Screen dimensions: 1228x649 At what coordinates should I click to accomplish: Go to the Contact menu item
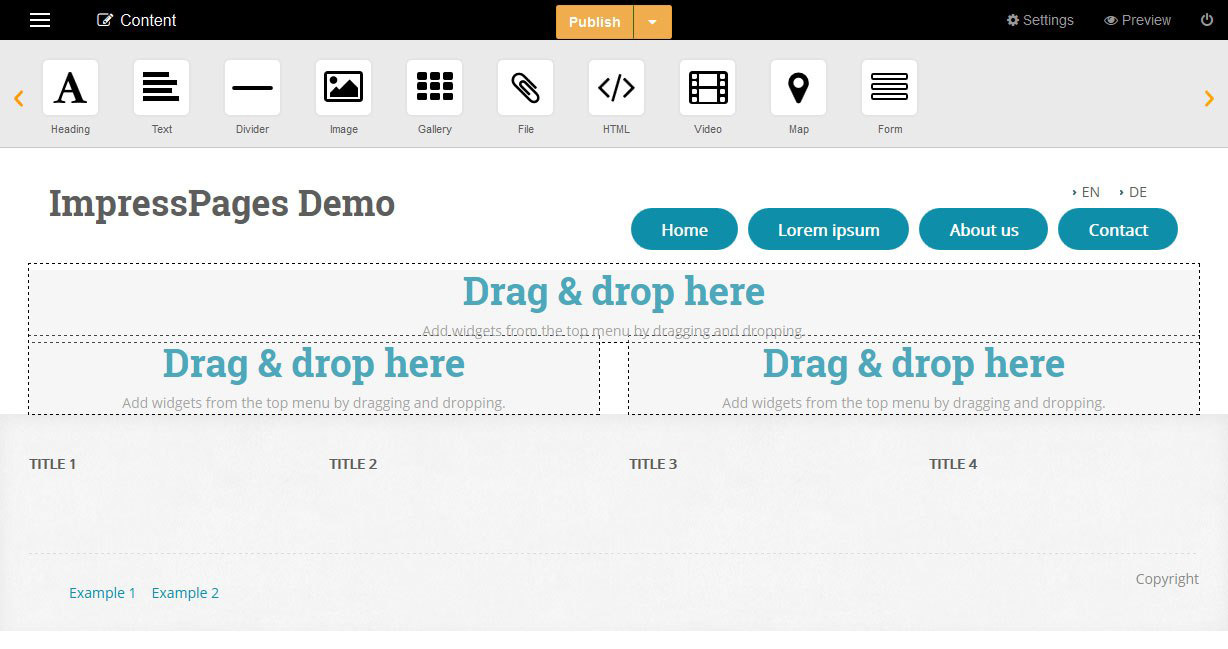[x=1117, y=230]
